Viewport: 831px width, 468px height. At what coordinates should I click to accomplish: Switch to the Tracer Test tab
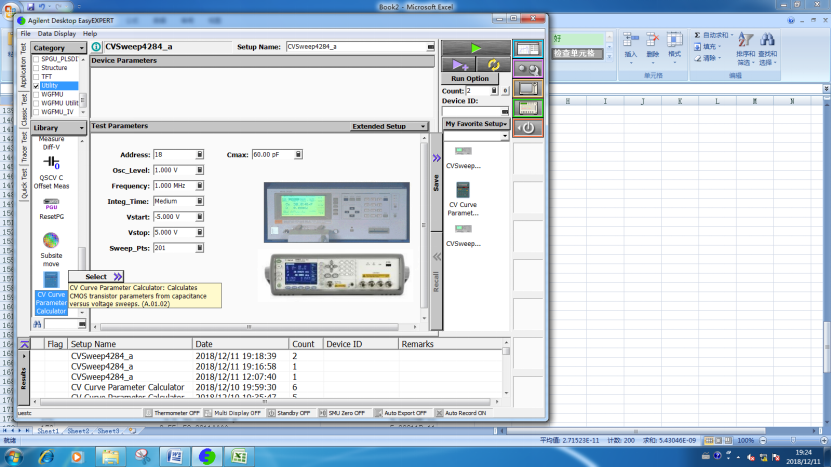(24, 147)
